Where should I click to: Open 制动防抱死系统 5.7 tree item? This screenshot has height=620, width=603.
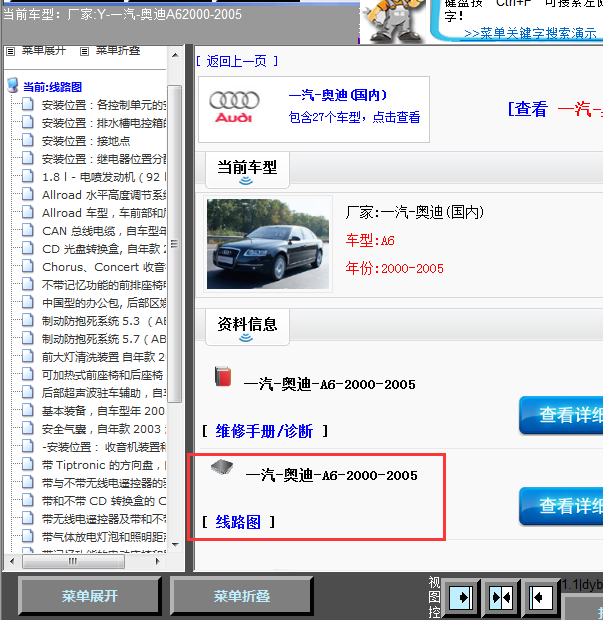tap(104, 339)
